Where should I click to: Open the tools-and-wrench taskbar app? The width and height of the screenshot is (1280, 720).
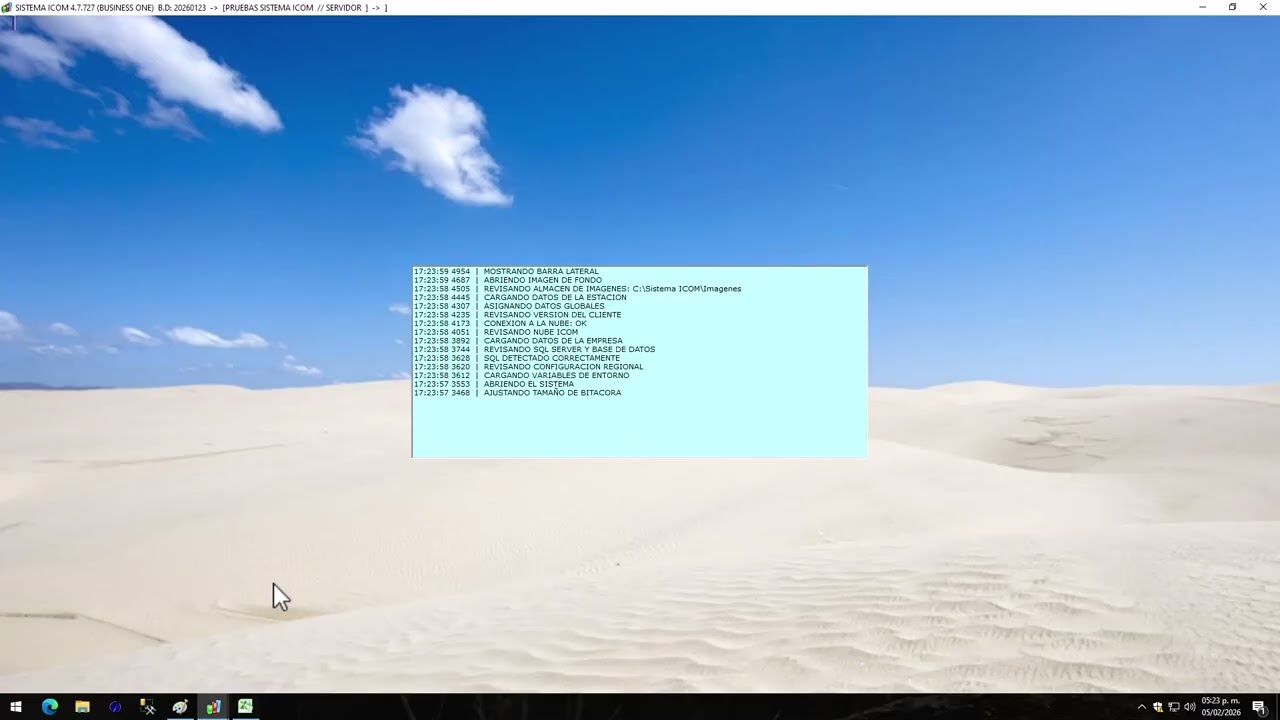(x=148, y=707)
